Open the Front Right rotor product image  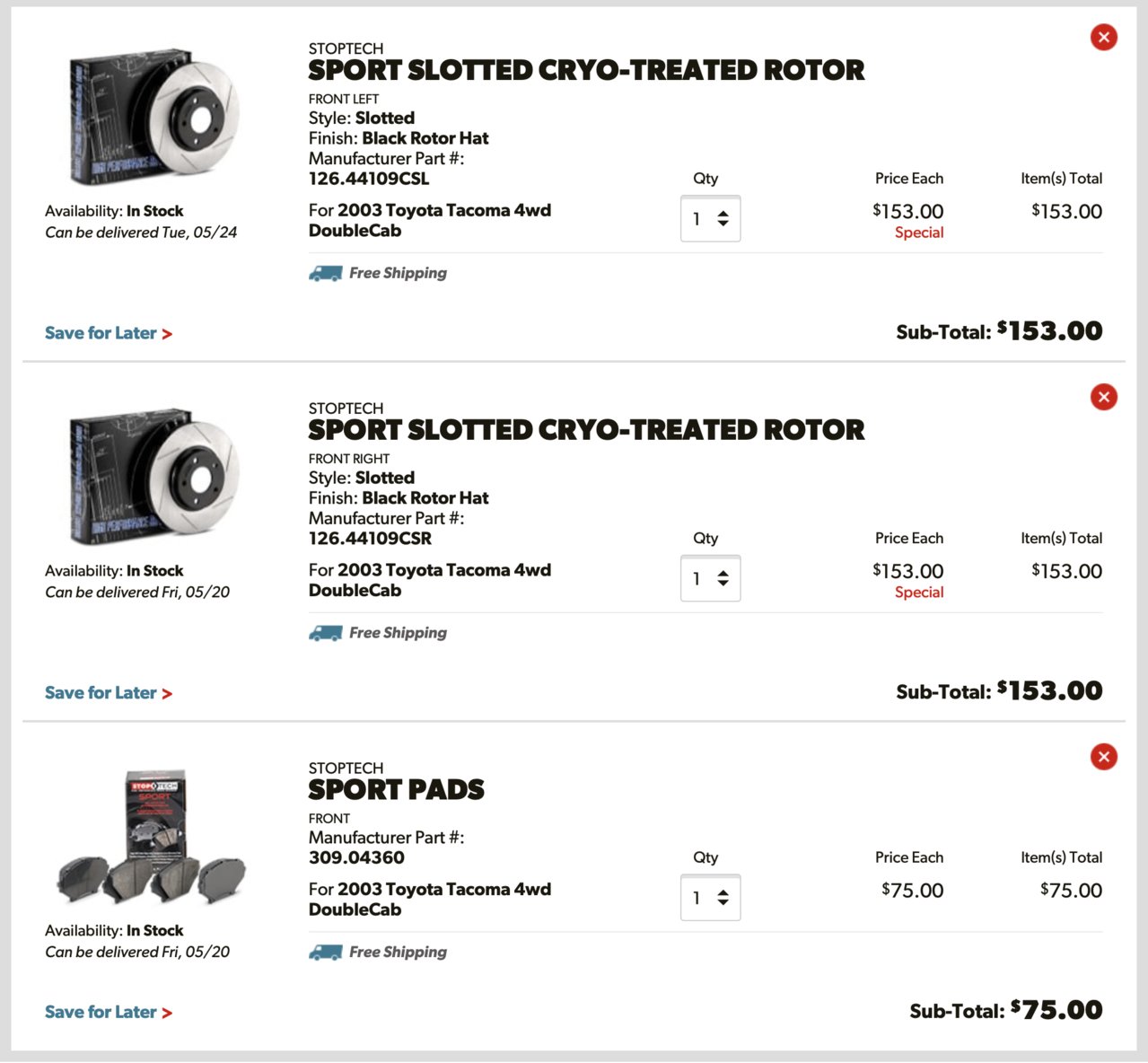pyautogui.click(x=153, y=477)
